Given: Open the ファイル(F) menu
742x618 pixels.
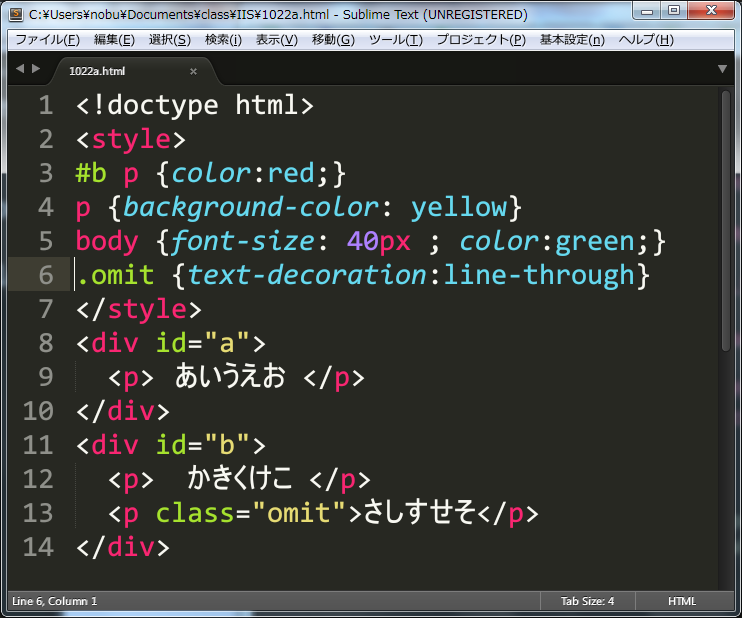Looking at the screenshot, I should (x=47, y=40).
